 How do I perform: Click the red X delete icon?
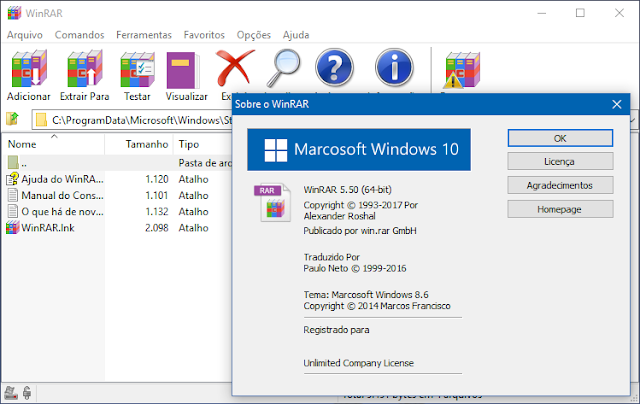click(235, 67)
